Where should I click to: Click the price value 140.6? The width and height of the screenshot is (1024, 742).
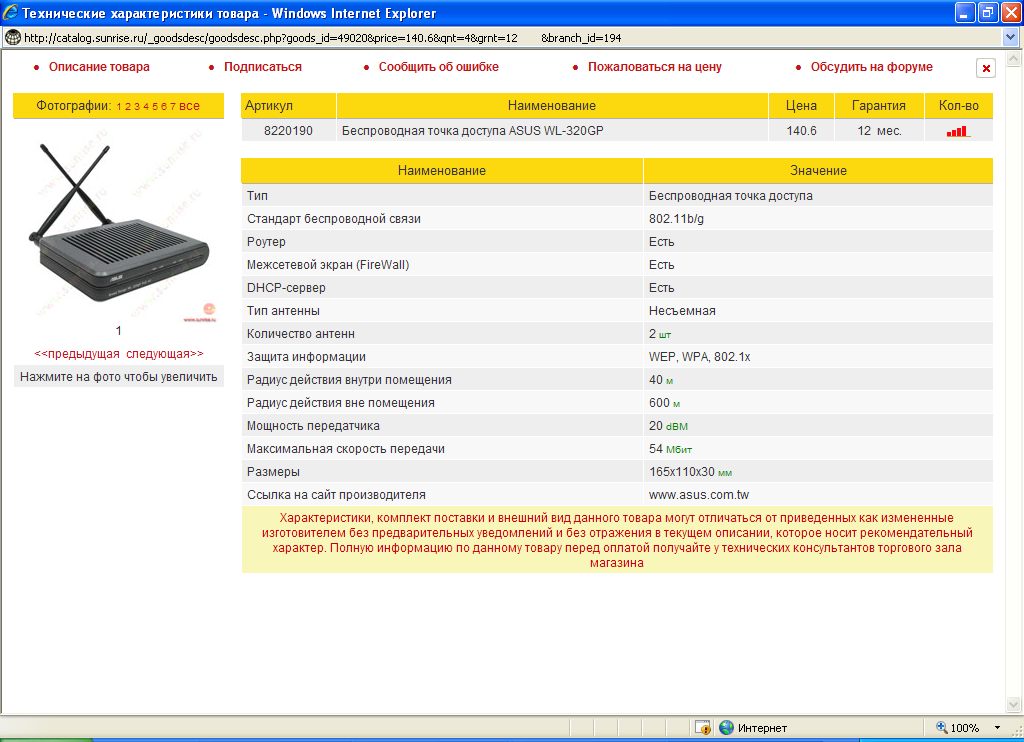coord(801,131)
